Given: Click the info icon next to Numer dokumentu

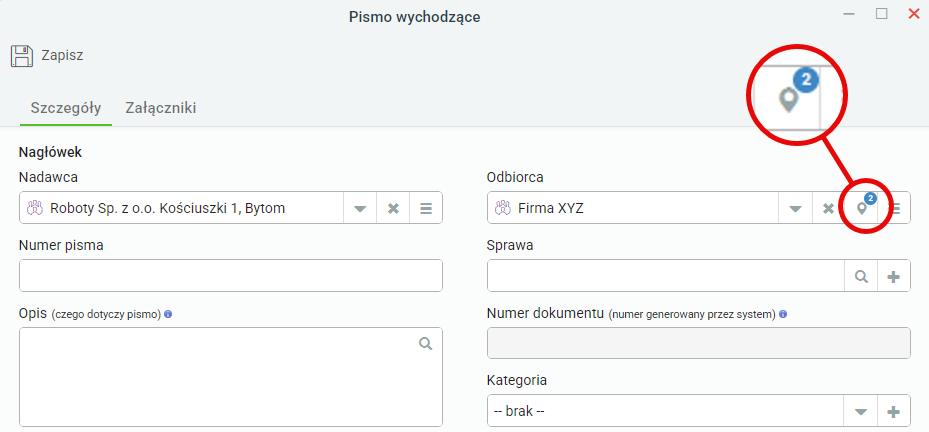Looking at the screenshot, I should pos(783,314).
